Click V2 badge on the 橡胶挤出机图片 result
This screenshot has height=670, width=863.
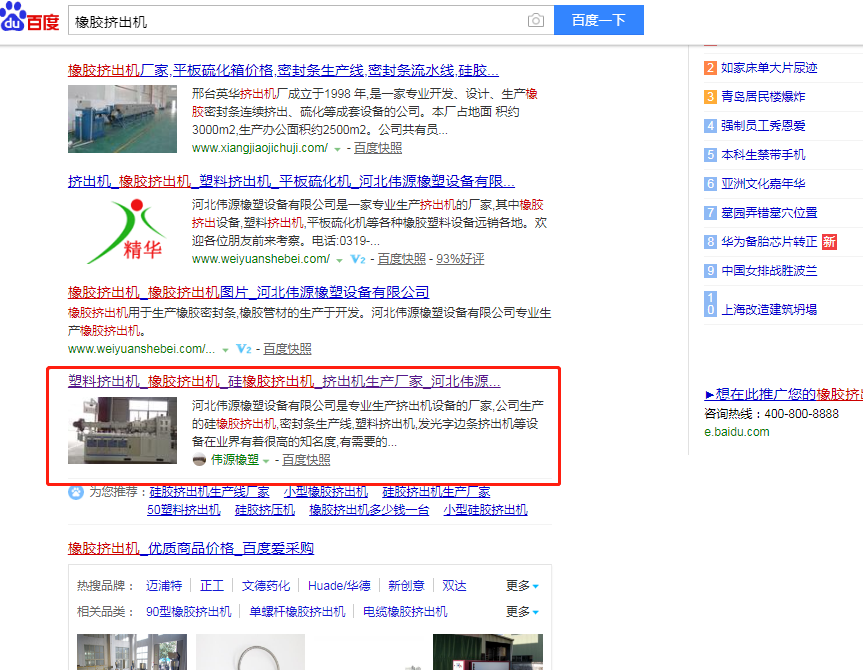(244, 348)
